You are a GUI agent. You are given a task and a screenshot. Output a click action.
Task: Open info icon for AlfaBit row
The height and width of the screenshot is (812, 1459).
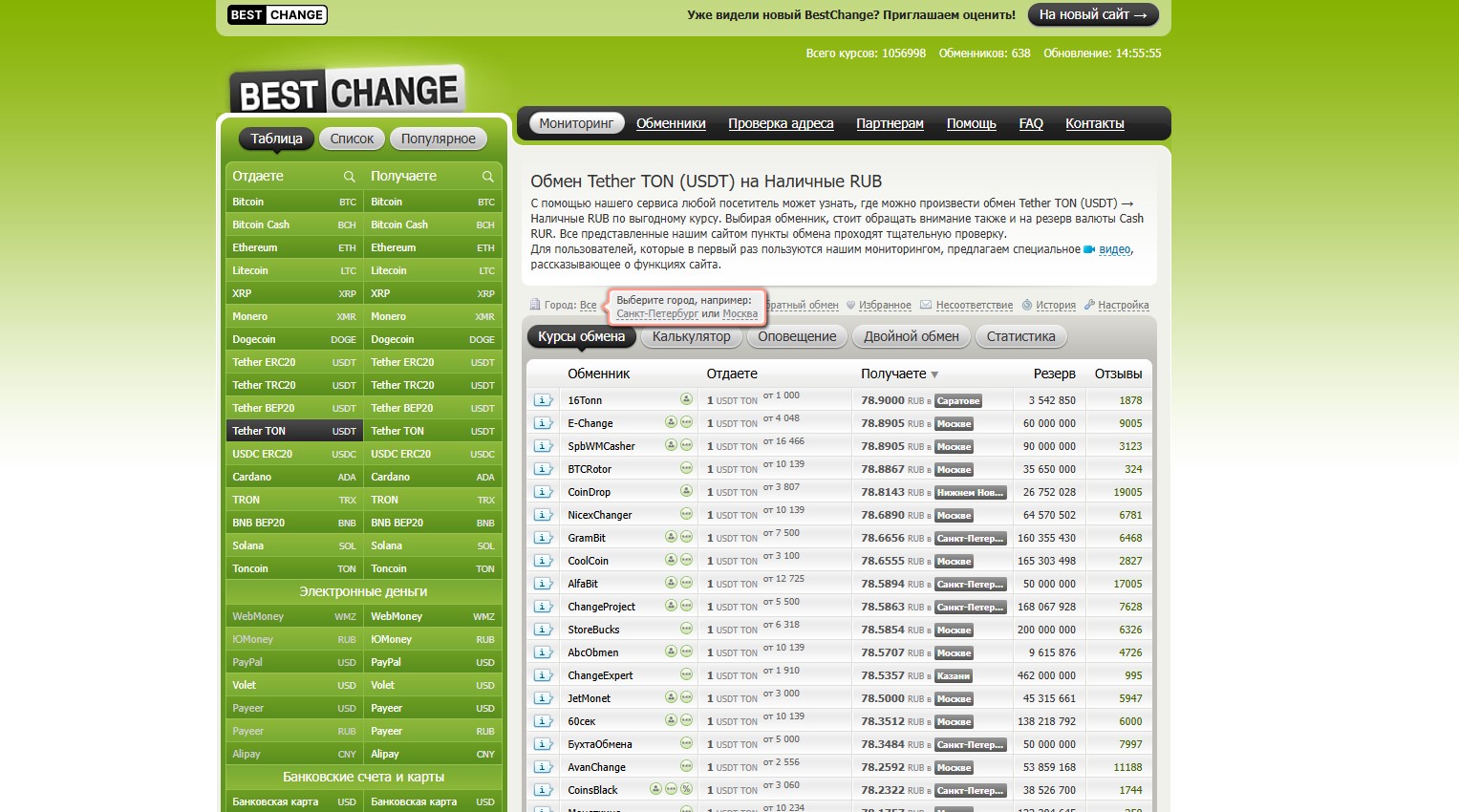pos(544,584)
